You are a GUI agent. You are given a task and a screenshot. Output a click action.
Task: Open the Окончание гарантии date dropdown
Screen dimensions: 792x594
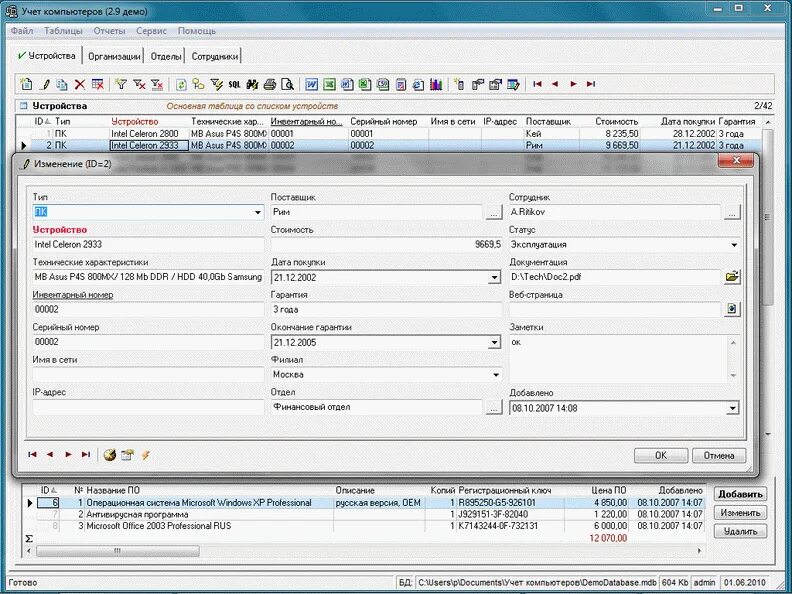pyautogui.click(x=494, y=342)
